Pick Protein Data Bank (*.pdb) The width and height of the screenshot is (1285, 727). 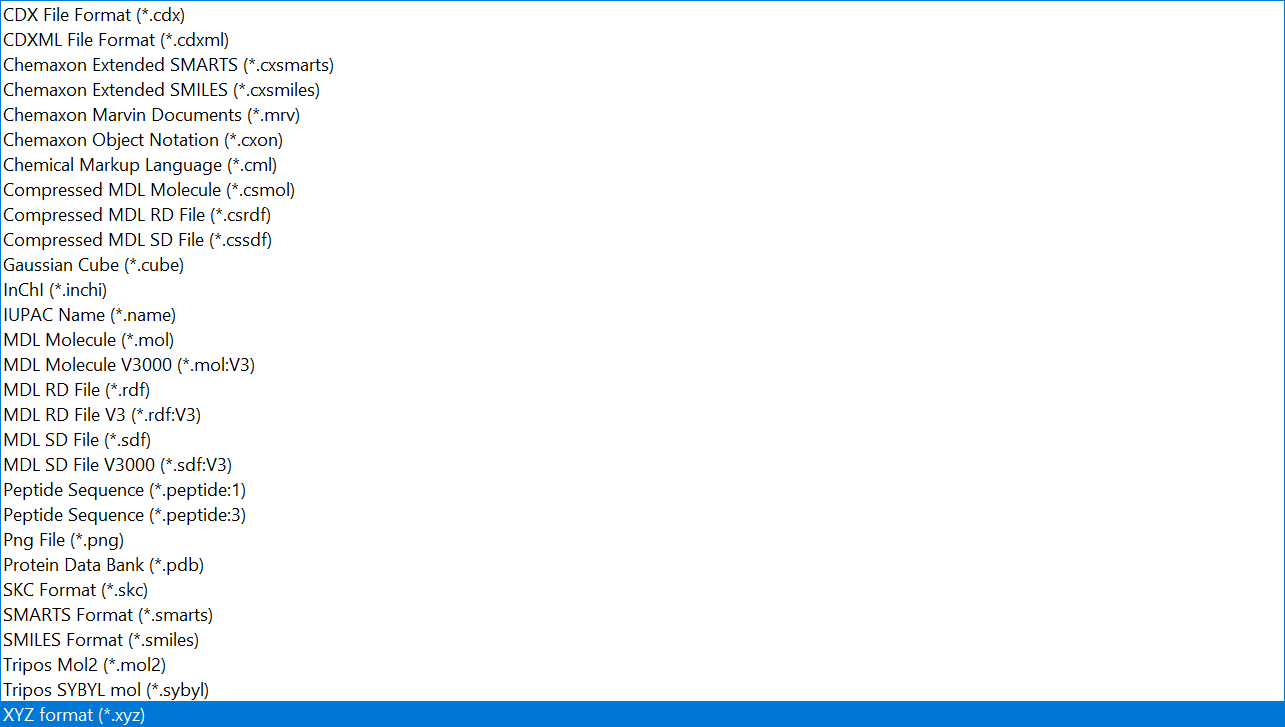pos(642,565)
